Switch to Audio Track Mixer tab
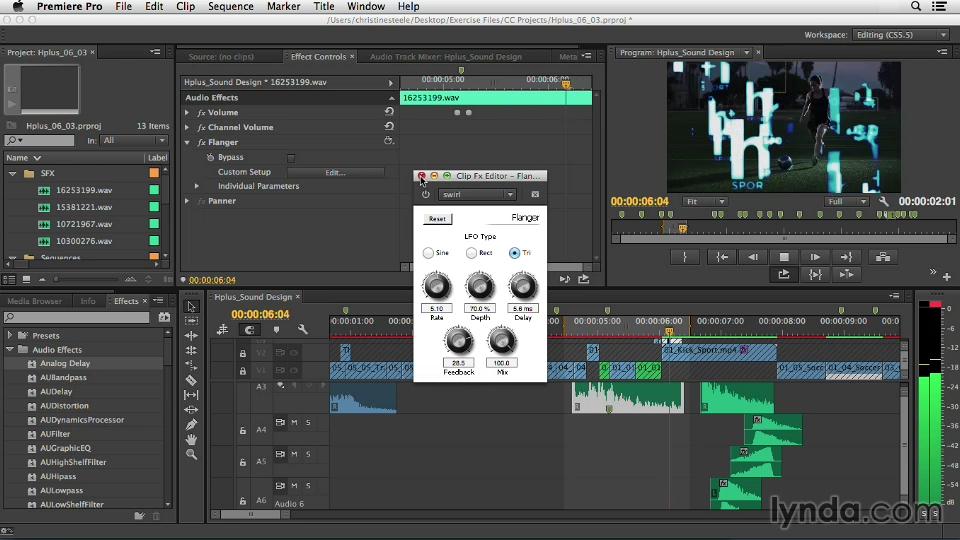The height and width of the screenshot is (540, 960). point(446,56)
